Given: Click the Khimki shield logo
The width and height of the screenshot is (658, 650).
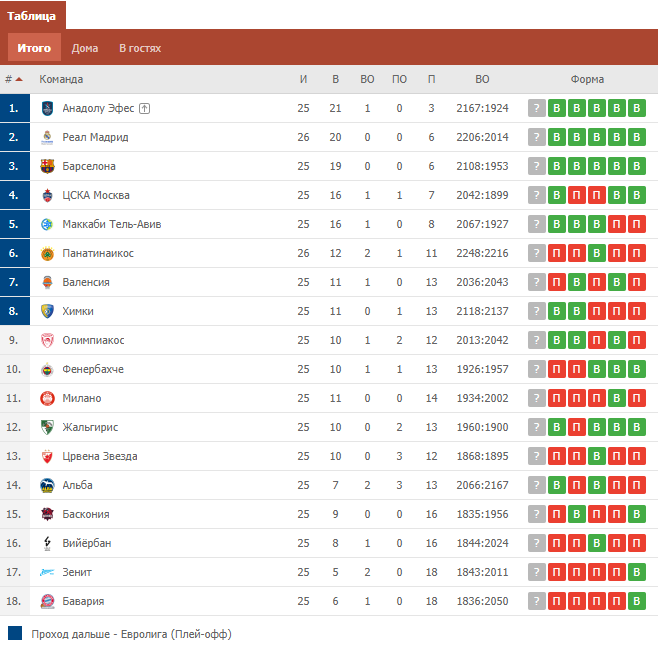Looking at the screenshot, I should (47, 311).
